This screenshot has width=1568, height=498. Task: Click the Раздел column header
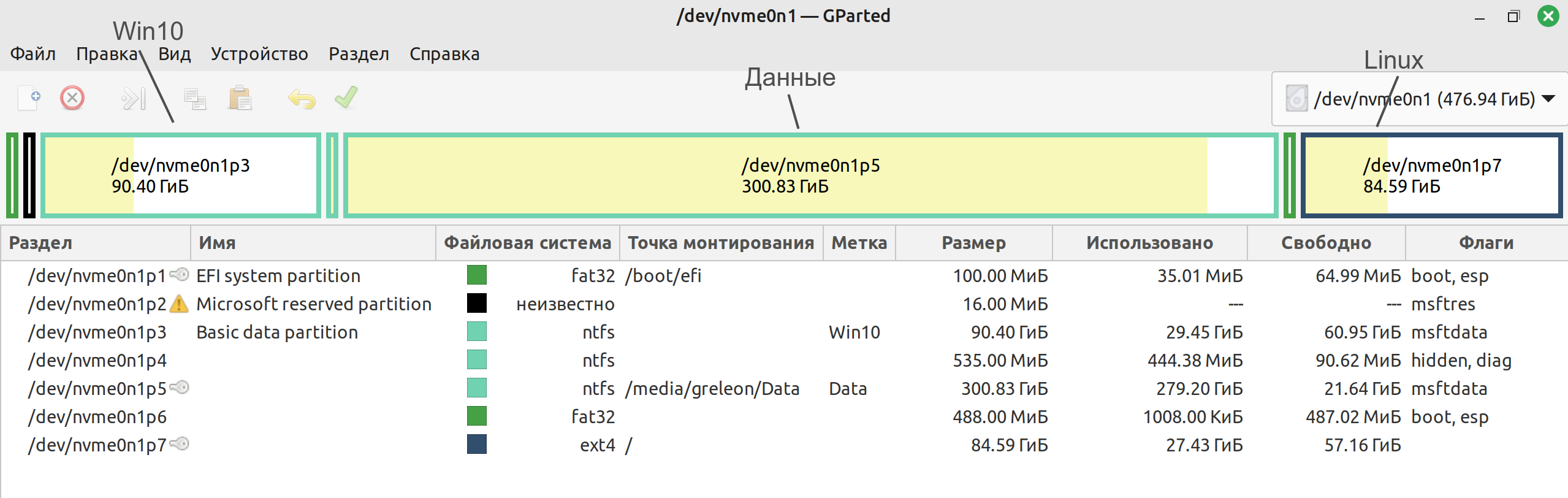(x=96, y=243)
